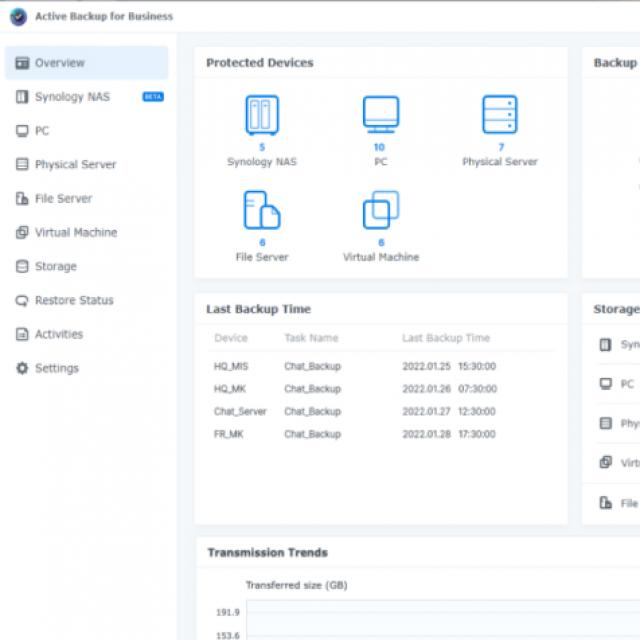The height and width of the screenshot is (640, 640).
Task: Click the Device column header
Action: tap(231, 338)
